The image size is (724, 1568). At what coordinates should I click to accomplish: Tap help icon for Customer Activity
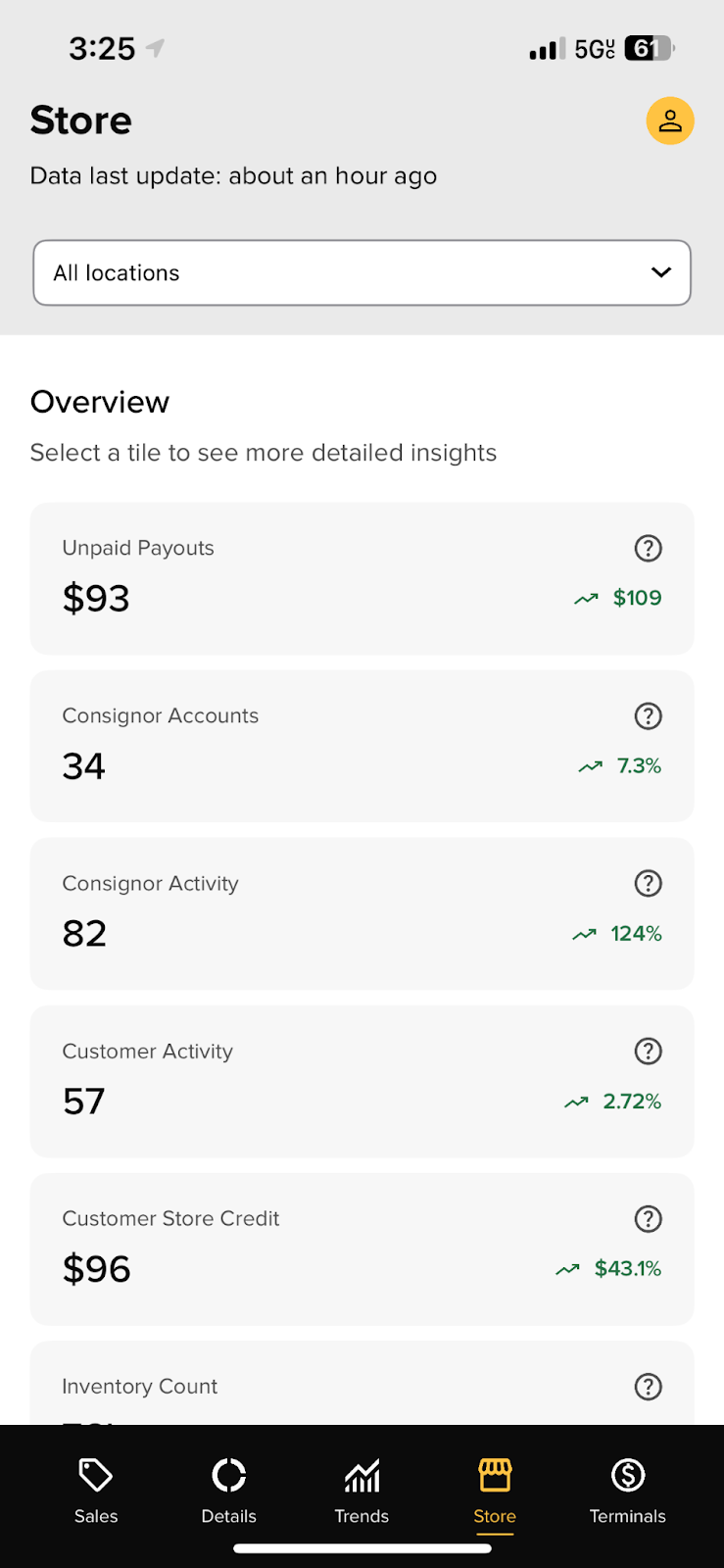(648, 1051)
